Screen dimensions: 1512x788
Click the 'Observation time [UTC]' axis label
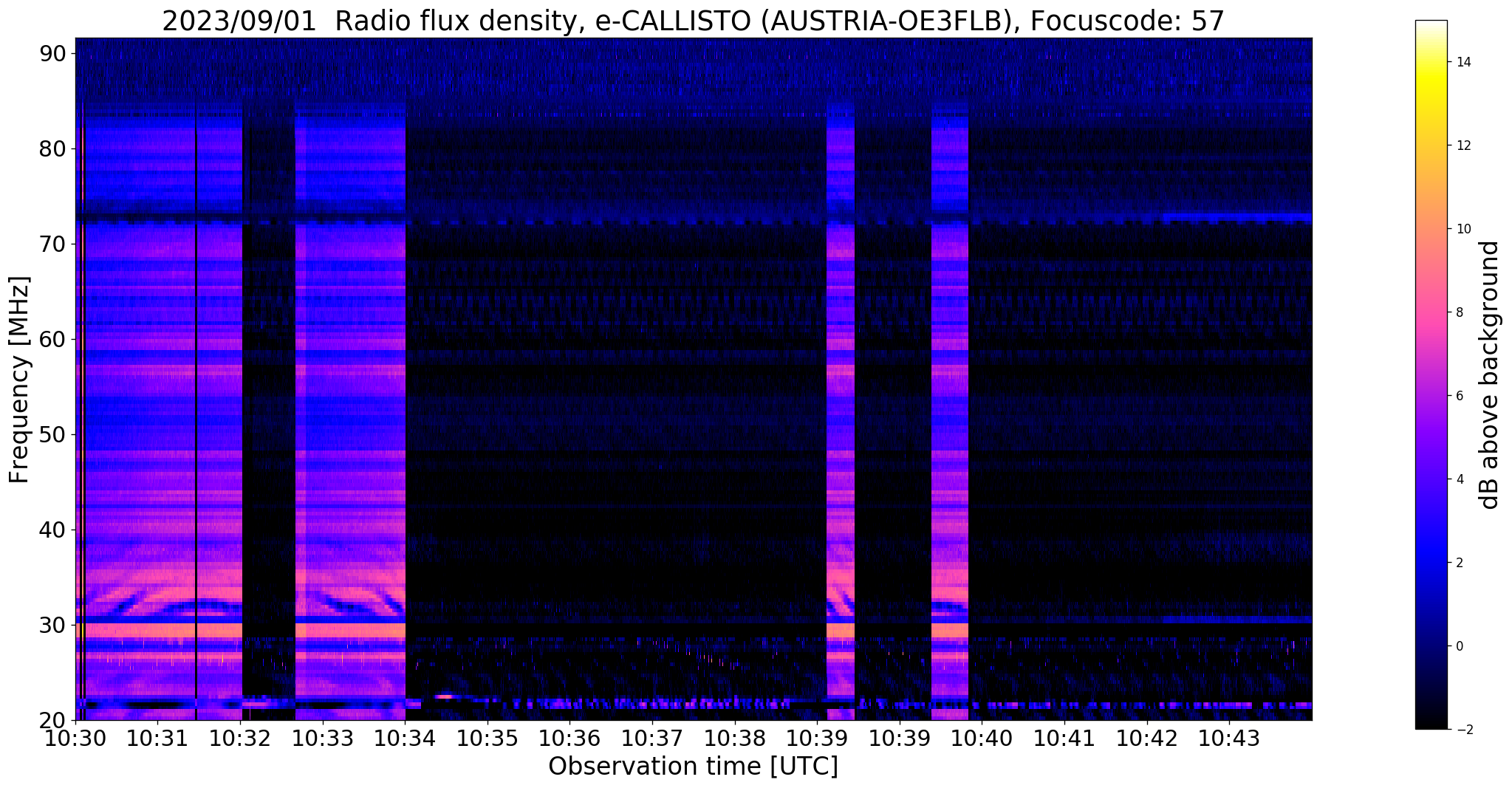693,767
